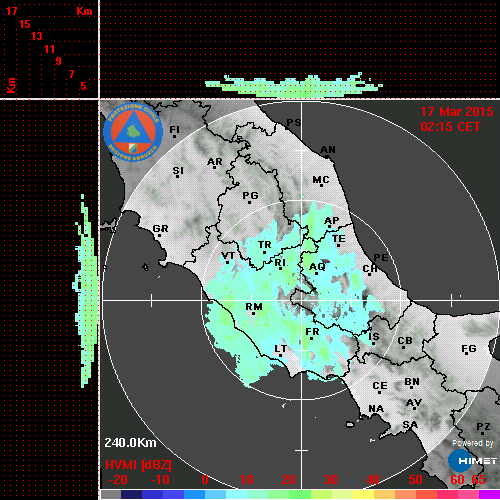
Task: Click the HIMET logo
Action: coord(472,461)
